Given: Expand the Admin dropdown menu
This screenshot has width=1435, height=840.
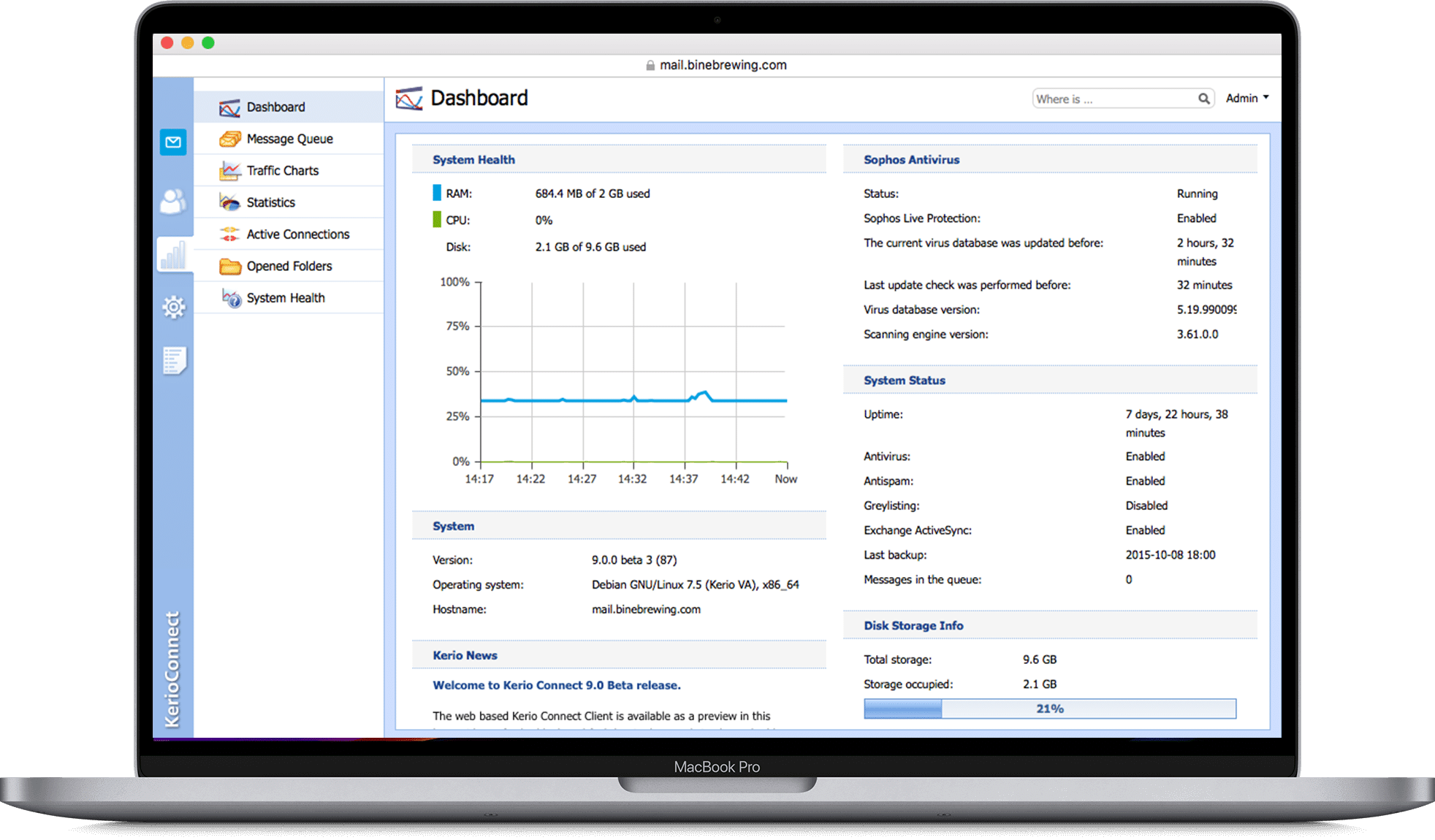Looking at the screenshot, I should tap(1247, 98).
